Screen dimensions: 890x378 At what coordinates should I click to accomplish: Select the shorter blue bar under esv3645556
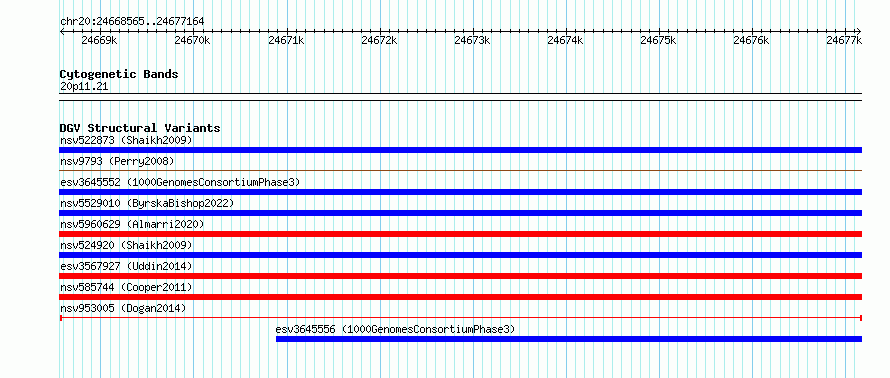pos(569,339)
